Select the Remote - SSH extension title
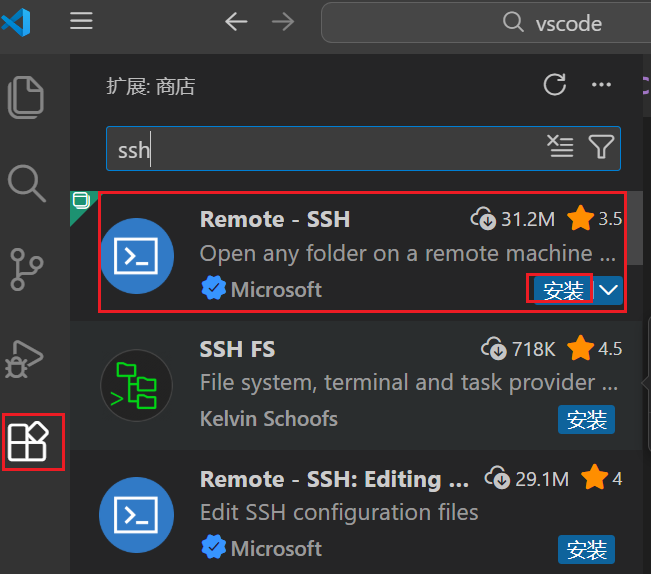 pyautogui.click(x=275, y=219)
